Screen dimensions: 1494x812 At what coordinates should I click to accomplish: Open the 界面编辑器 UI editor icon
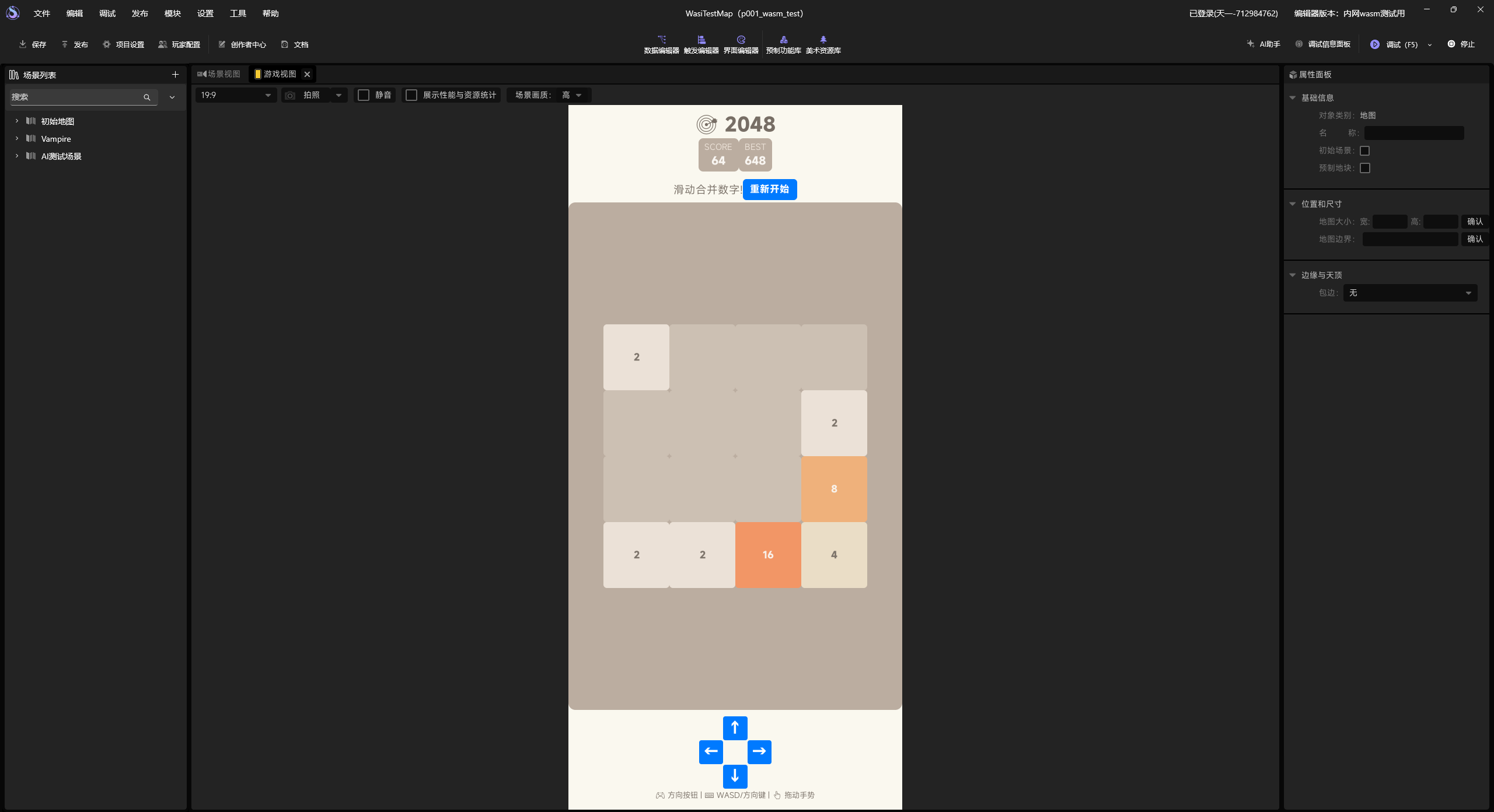741,40
